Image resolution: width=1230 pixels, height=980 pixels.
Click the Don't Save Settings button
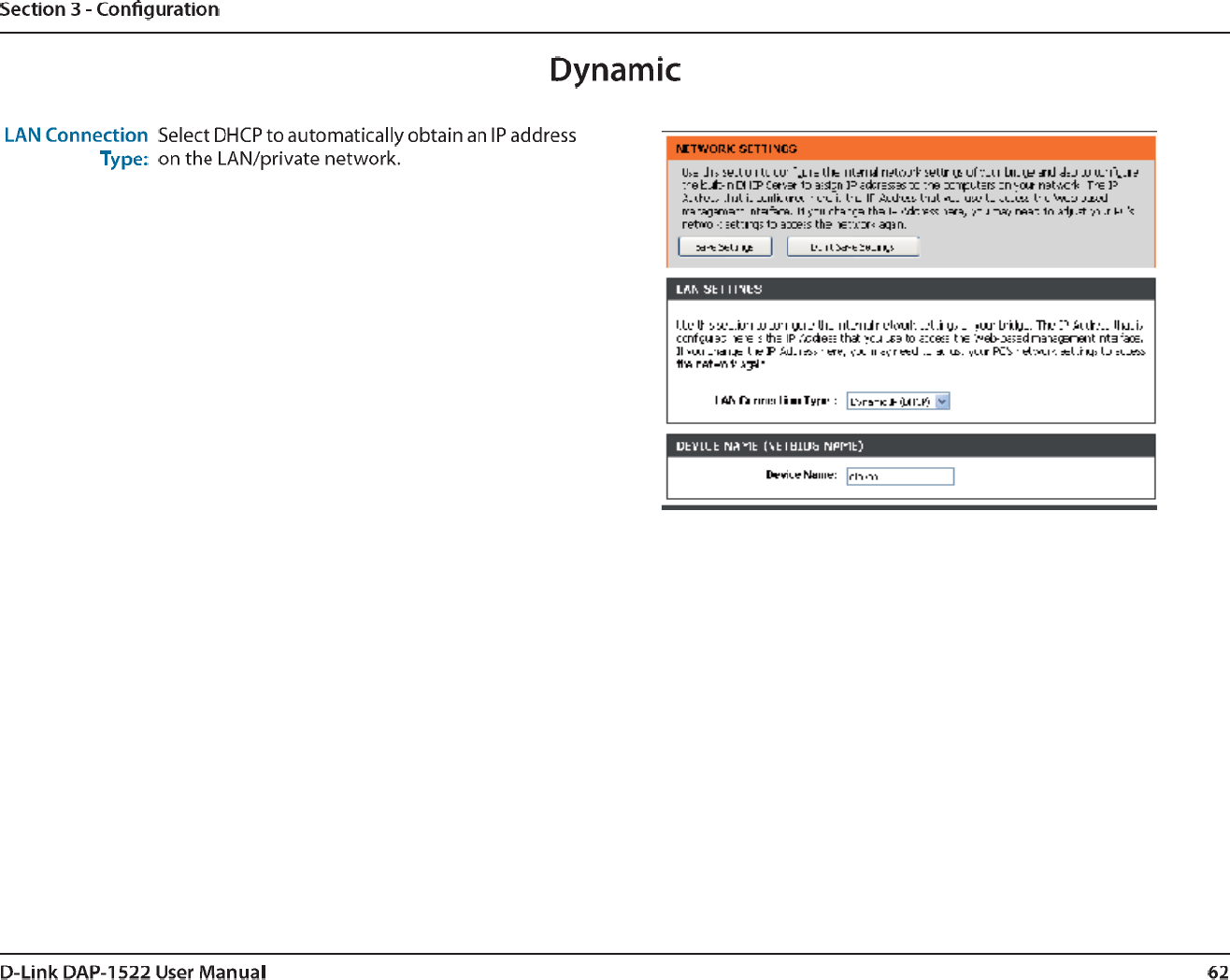pos(852,247)
